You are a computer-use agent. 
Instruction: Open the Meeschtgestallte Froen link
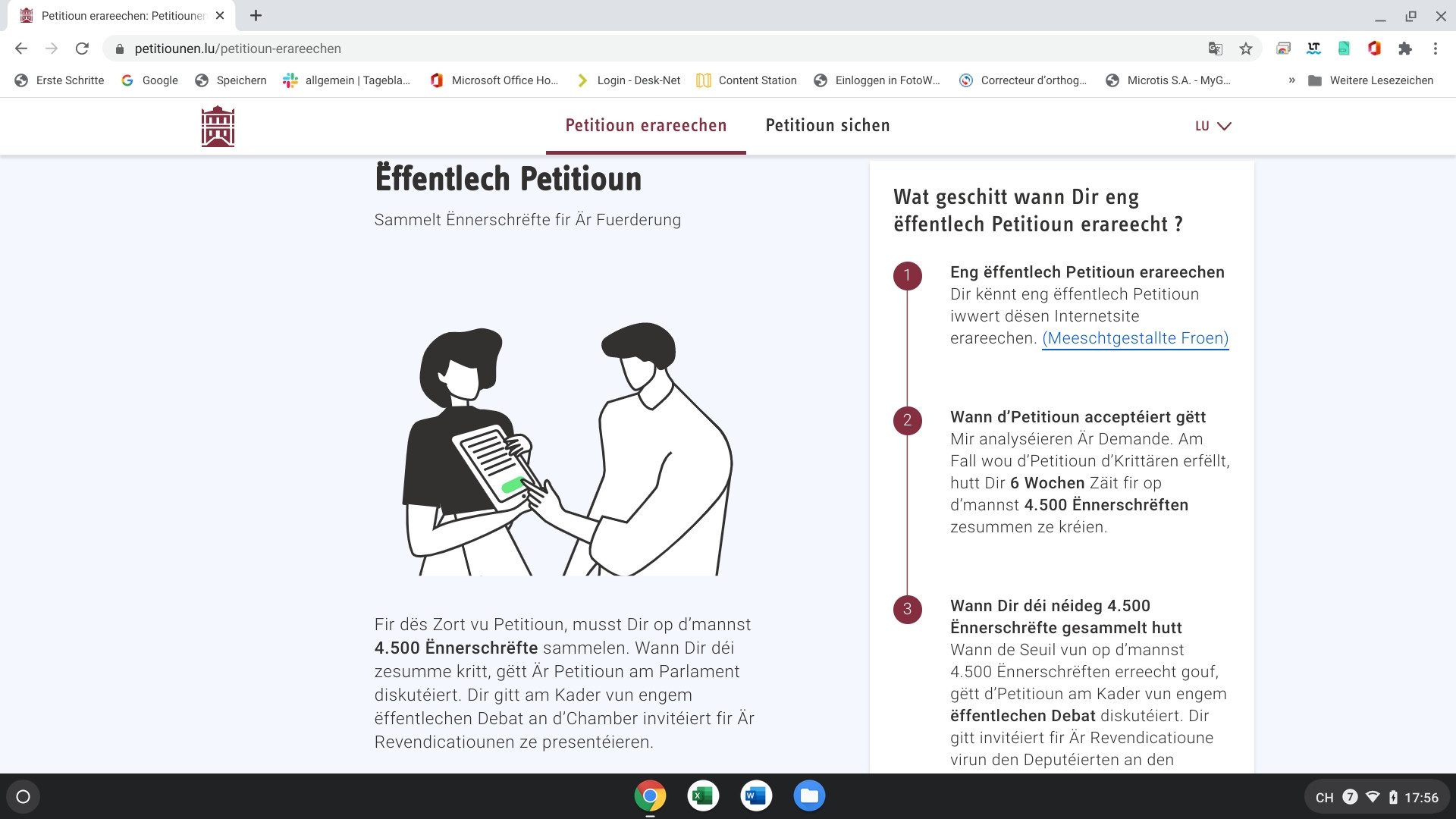pos(1134,338)
